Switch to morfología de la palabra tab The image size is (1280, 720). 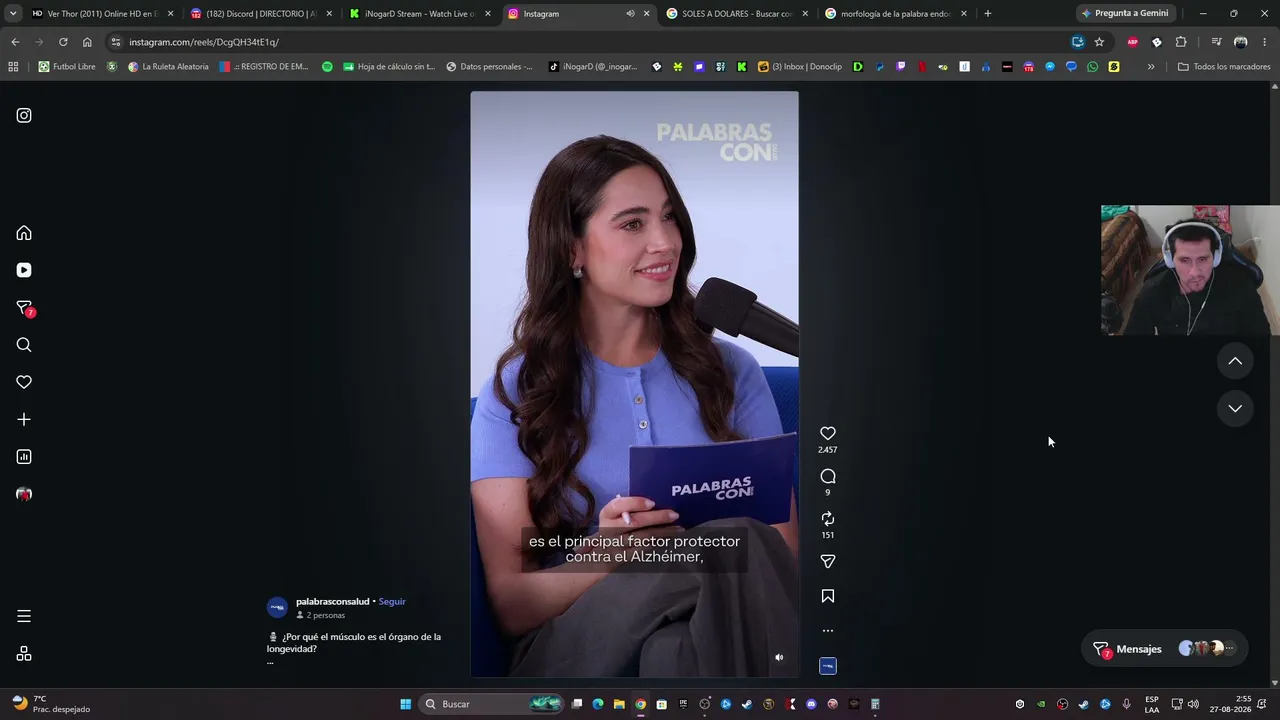pyautogui.click(x=897, y=14)
